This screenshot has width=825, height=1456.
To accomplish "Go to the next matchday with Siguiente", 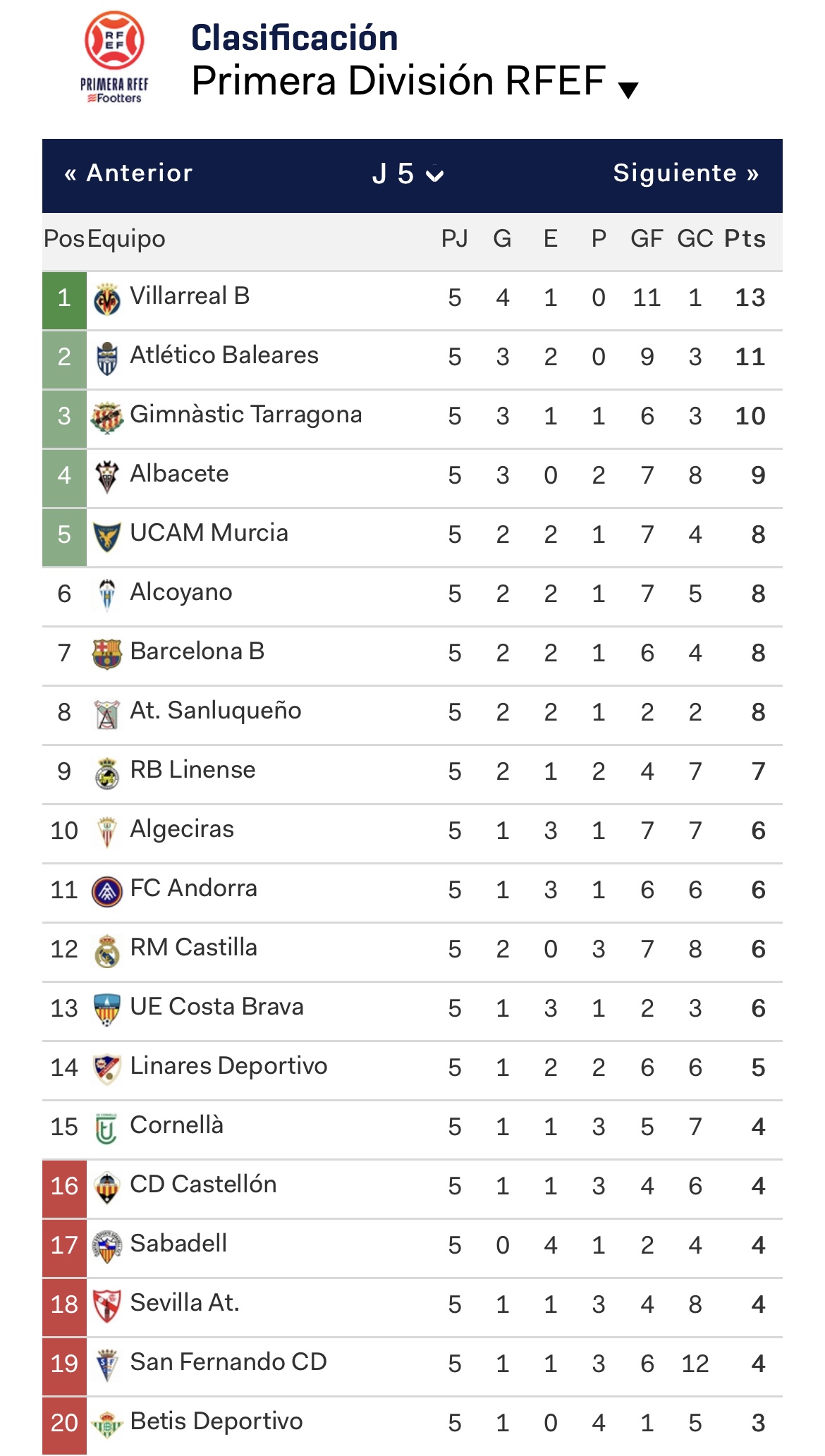I will click(685, 173).
